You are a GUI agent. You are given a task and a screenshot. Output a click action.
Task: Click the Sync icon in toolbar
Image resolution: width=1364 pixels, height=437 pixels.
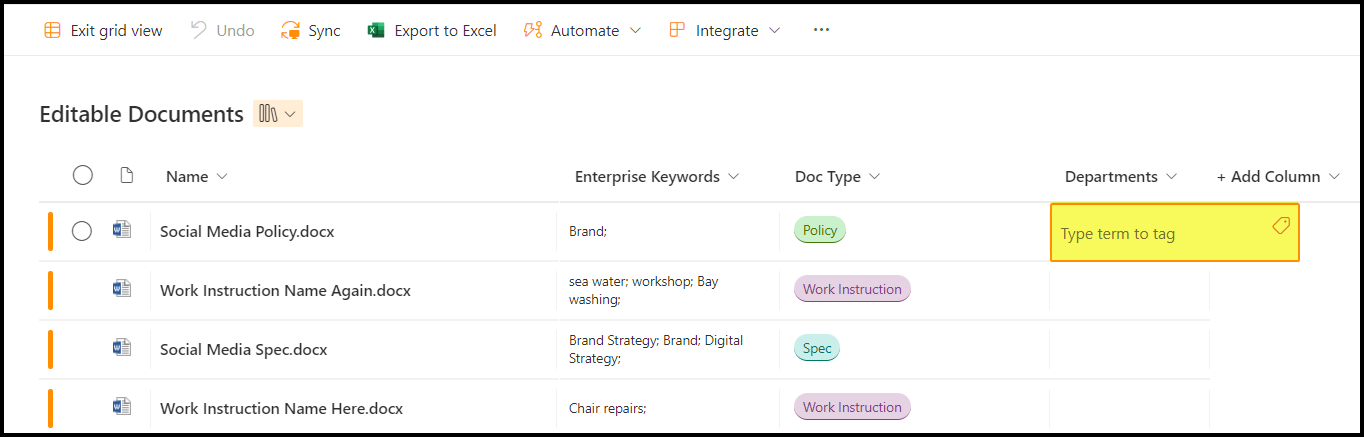pos(290,31)
